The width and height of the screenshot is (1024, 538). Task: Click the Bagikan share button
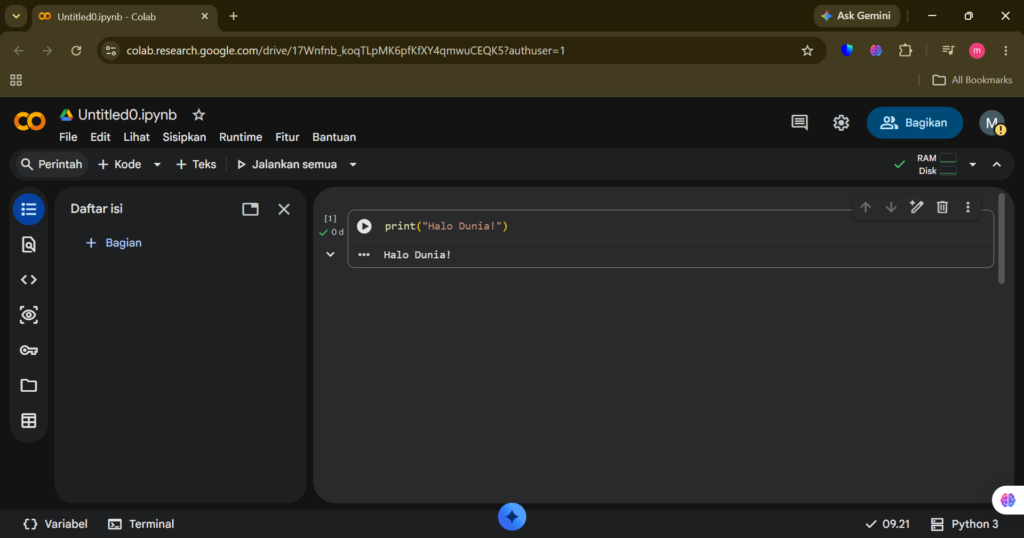pos(914,123)
